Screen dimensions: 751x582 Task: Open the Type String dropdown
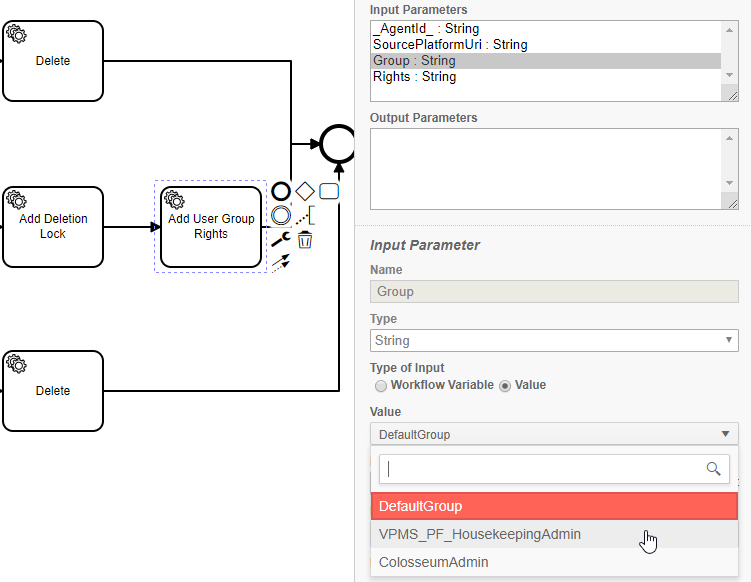click(x=554, y=341)
